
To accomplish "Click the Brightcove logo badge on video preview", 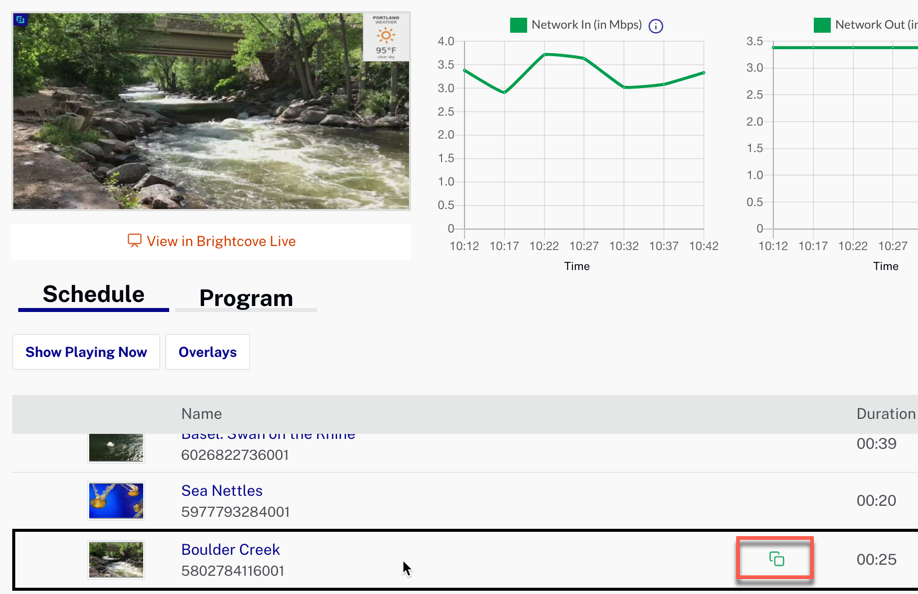I will [20, 20].
